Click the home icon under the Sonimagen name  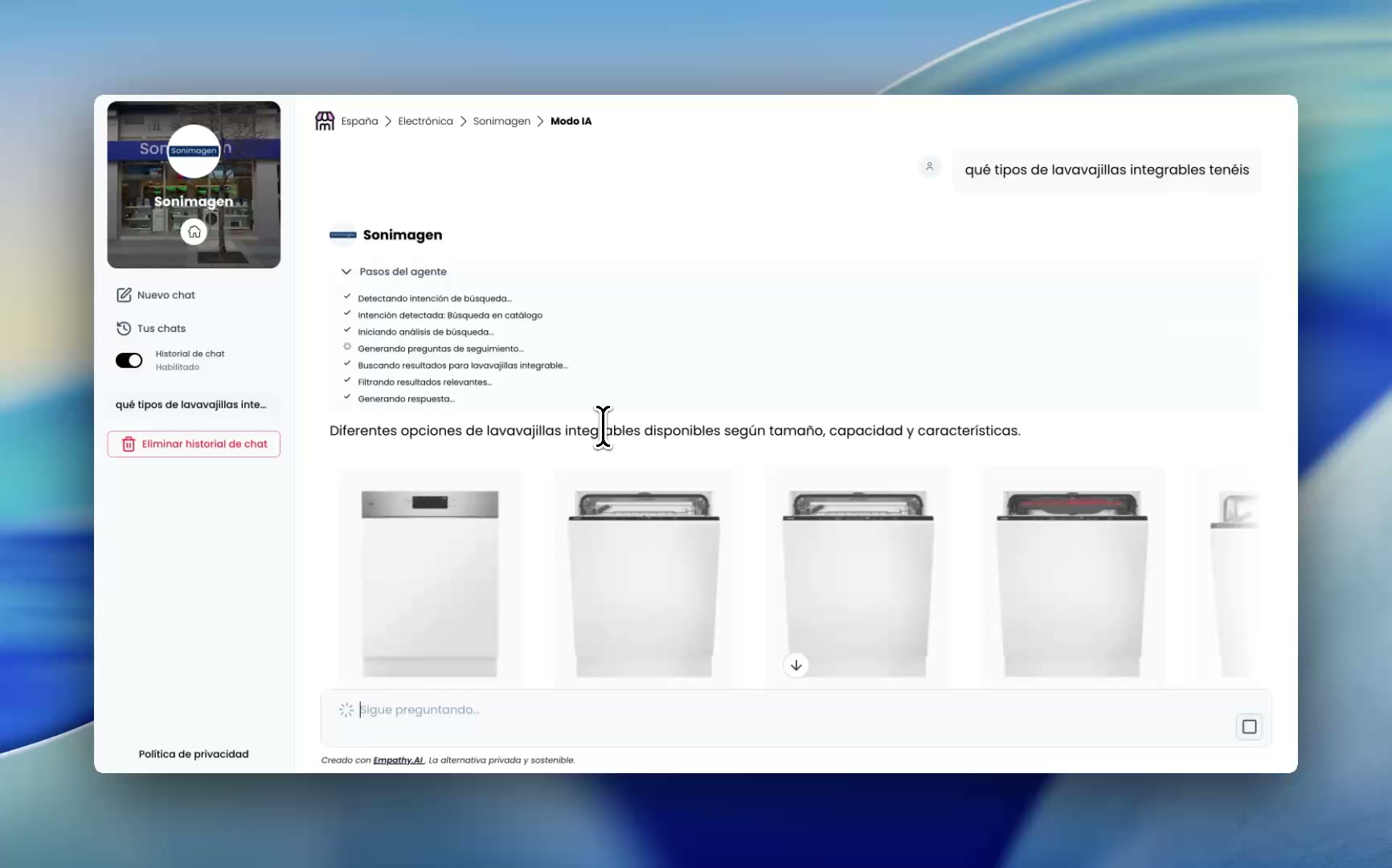[194, 232]
